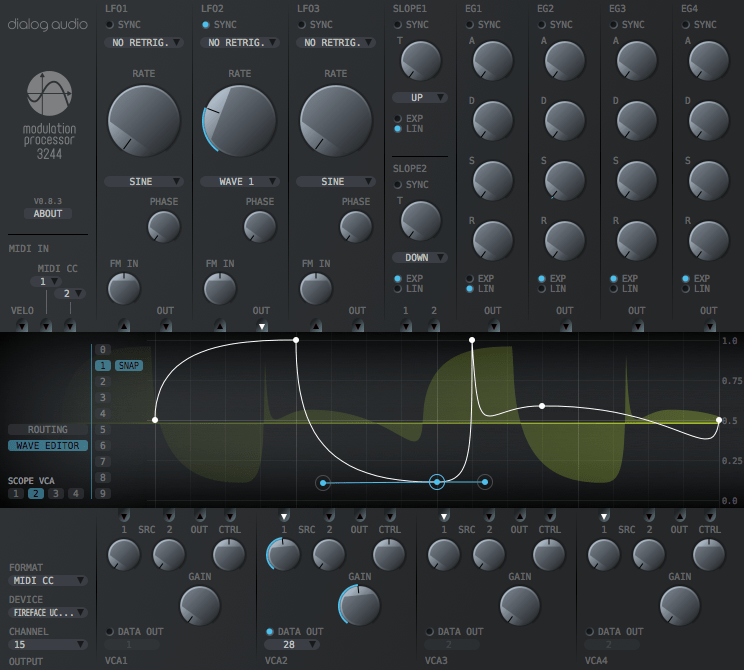Image resolution: width=744 pixels, height=670 pixels.
Task: Click VCA2 CTRL jack
Action: click(390, 515)
